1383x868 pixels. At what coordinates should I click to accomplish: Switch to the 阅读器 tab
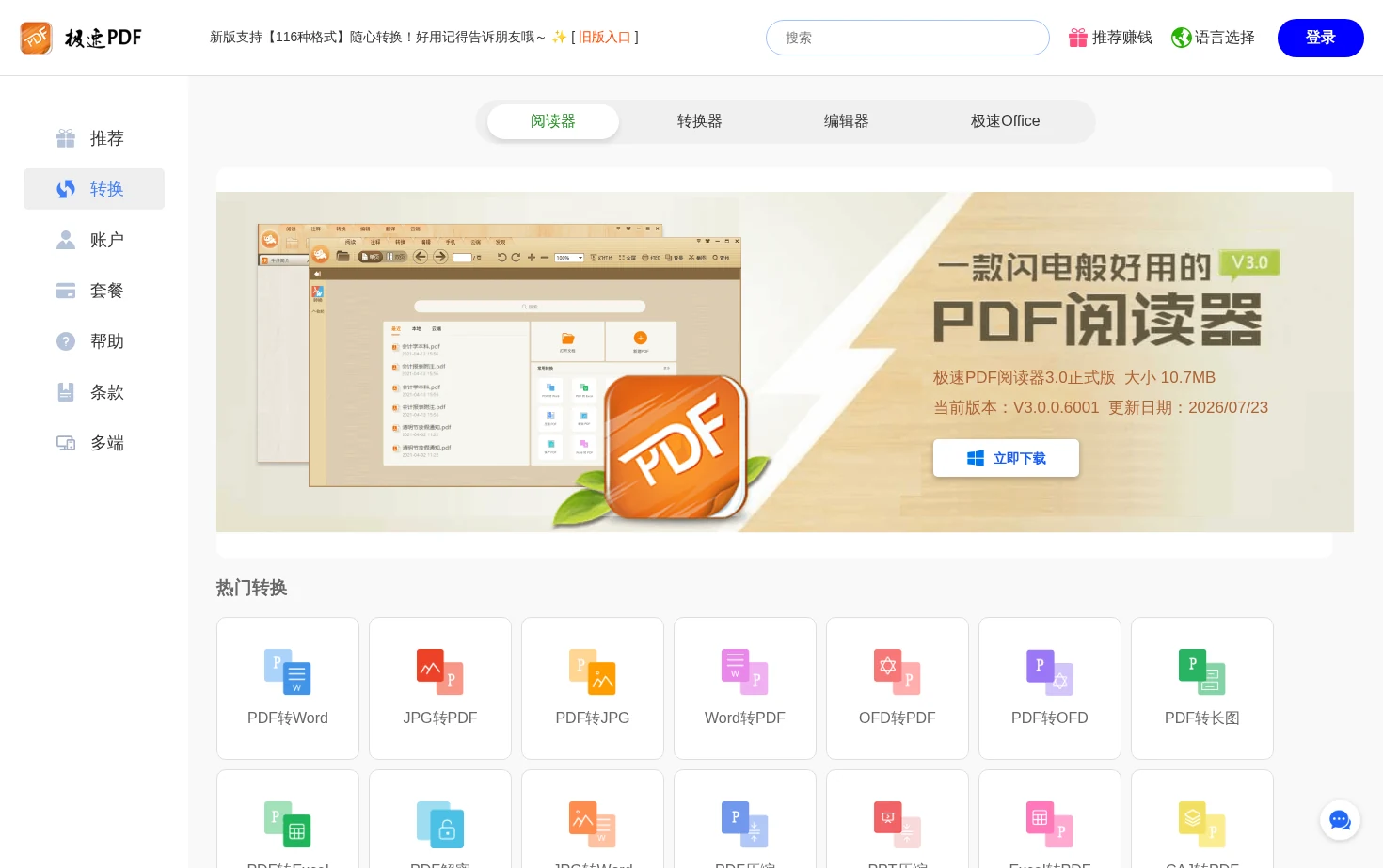553,121
